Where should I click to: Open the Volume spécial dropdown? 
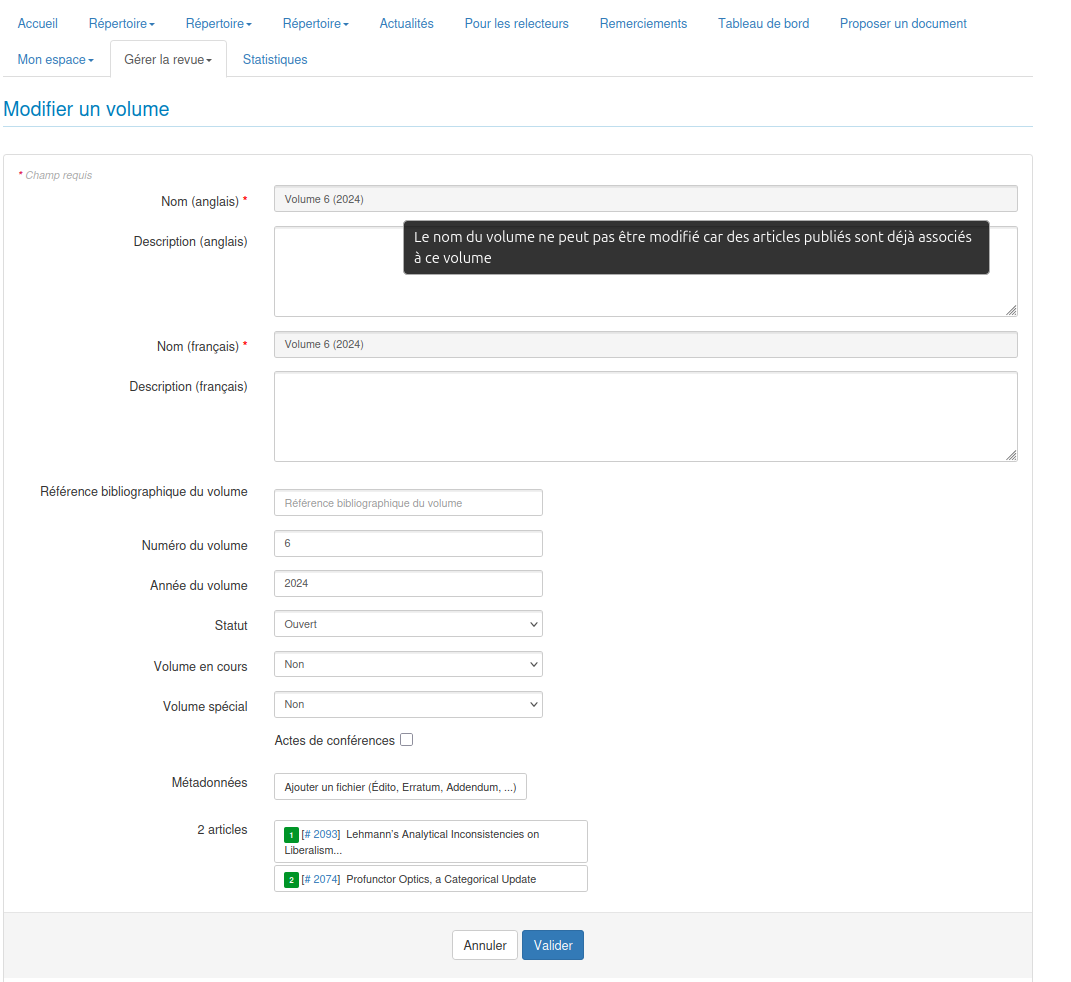[x=408, y=704]
